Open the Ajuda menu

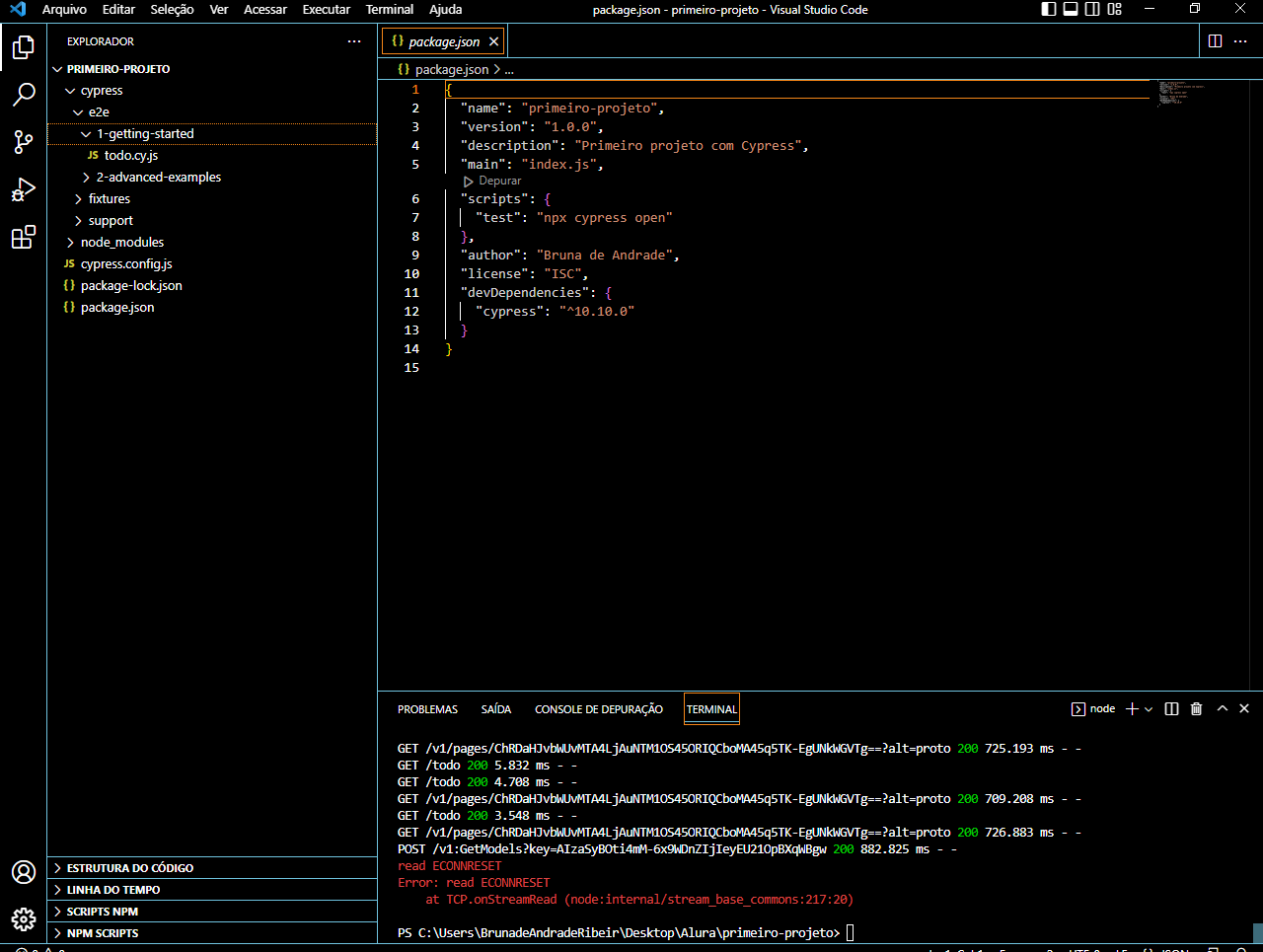click(446, 9)
